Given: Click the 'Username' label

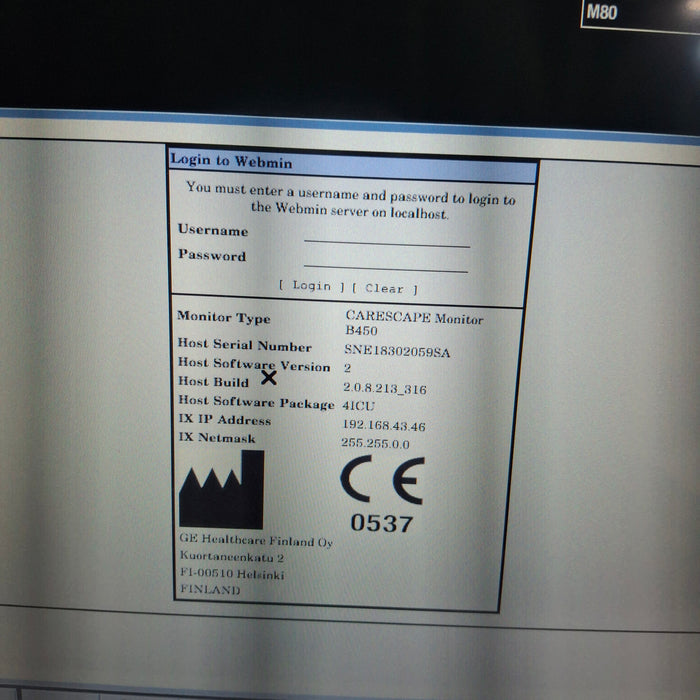Looking at the screenshot, I should [x=213, y=229].
